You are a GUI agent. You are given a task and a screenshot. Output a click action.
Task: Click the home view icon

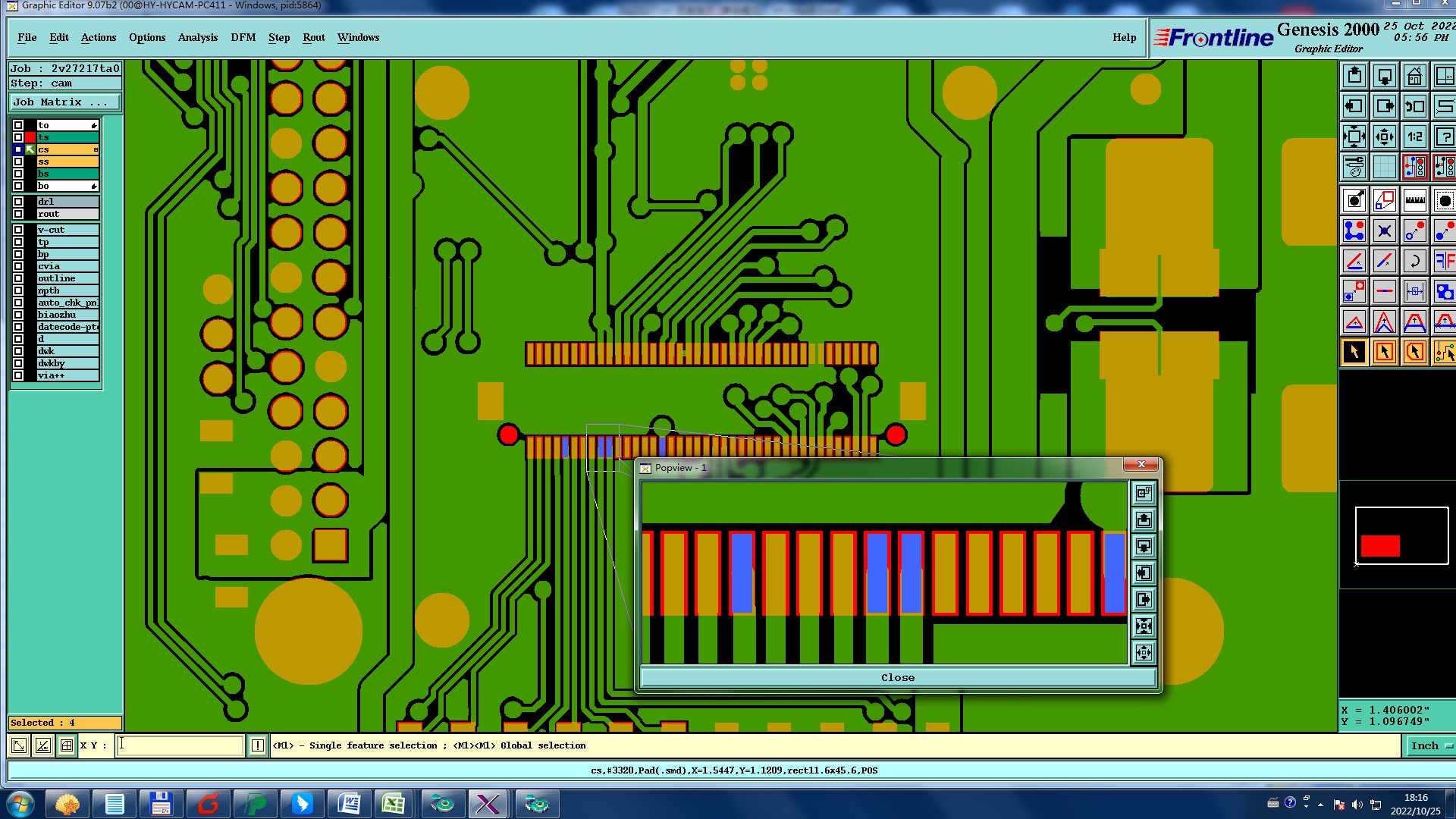(1414, 76)
